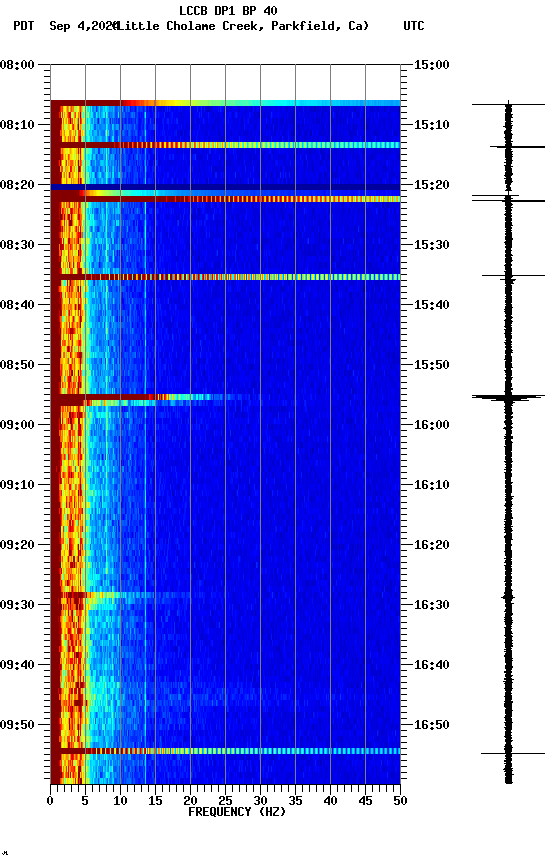
Task: Click the 09:00 PDT time label
Action: 17,425
